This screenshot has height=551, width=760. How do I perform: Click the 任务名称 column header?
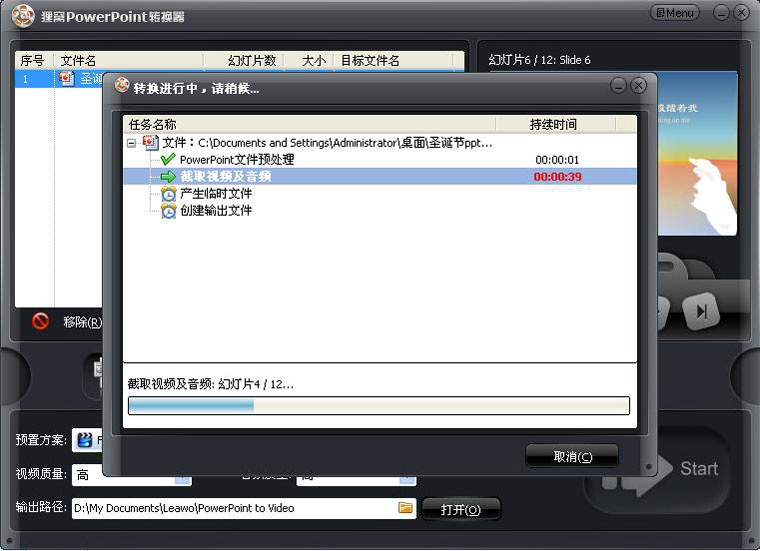pos(310,125)
